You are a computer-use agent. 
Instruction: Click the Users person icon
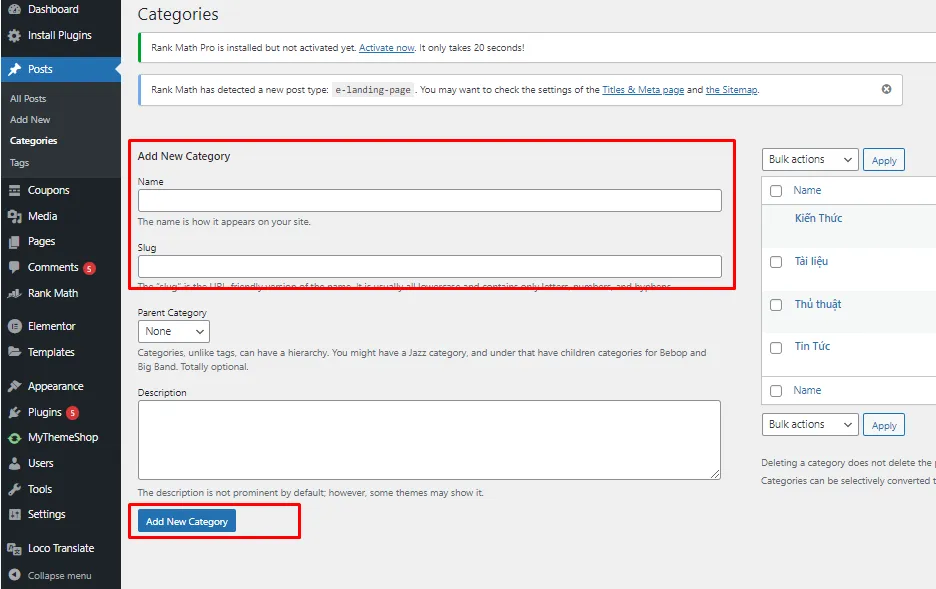click(14, 463)
